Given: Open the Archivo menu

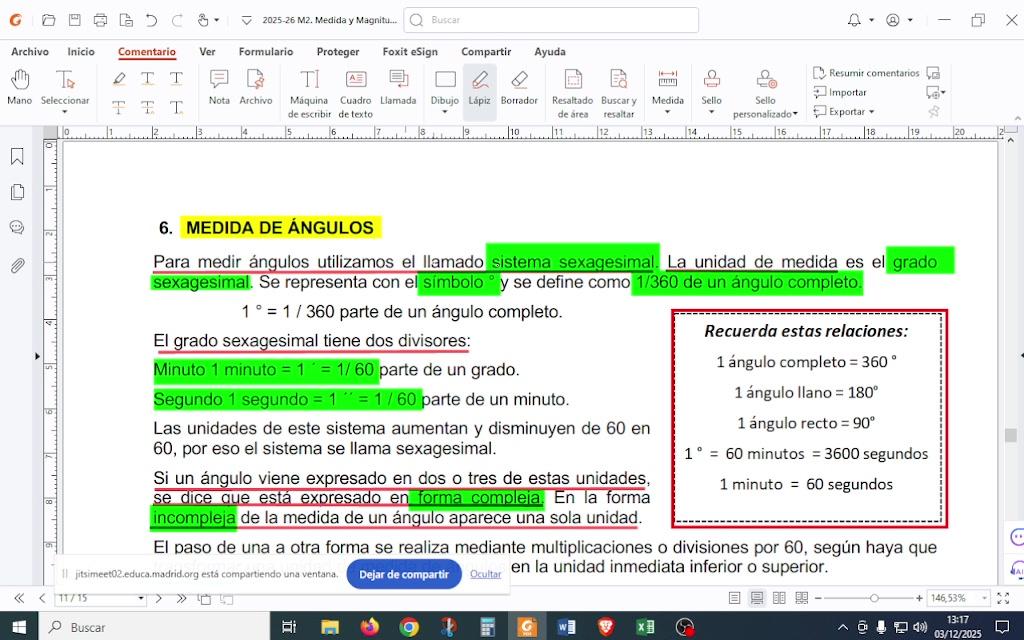Looking at the screenshot, I should pos(30,52).
